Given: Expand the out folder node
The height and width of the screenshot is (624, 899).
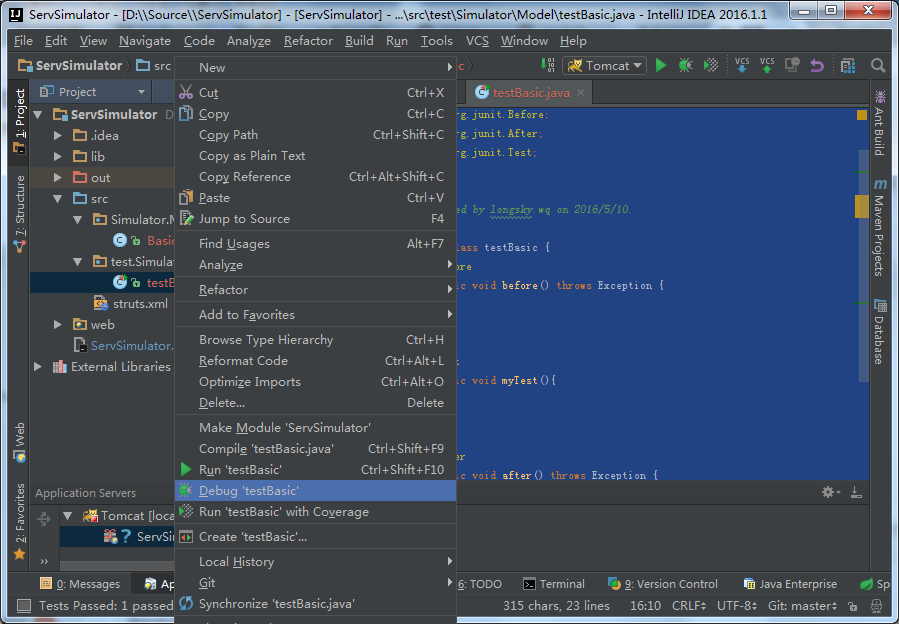Looking at the screenshot, I should [57, 177].
